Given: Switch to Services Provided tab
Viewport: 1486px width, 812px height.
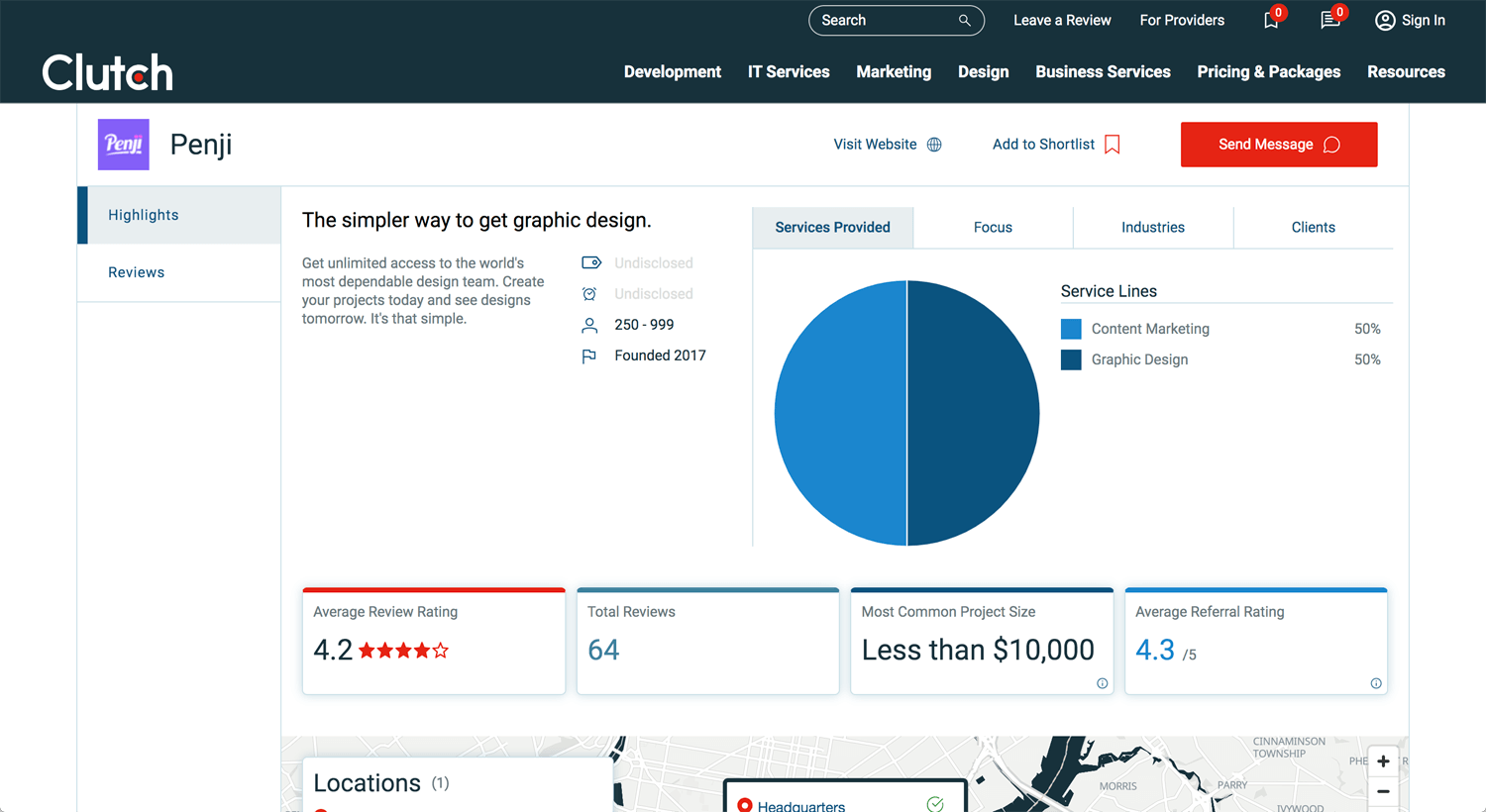Looking at the screenshot, I should point(832,228).
